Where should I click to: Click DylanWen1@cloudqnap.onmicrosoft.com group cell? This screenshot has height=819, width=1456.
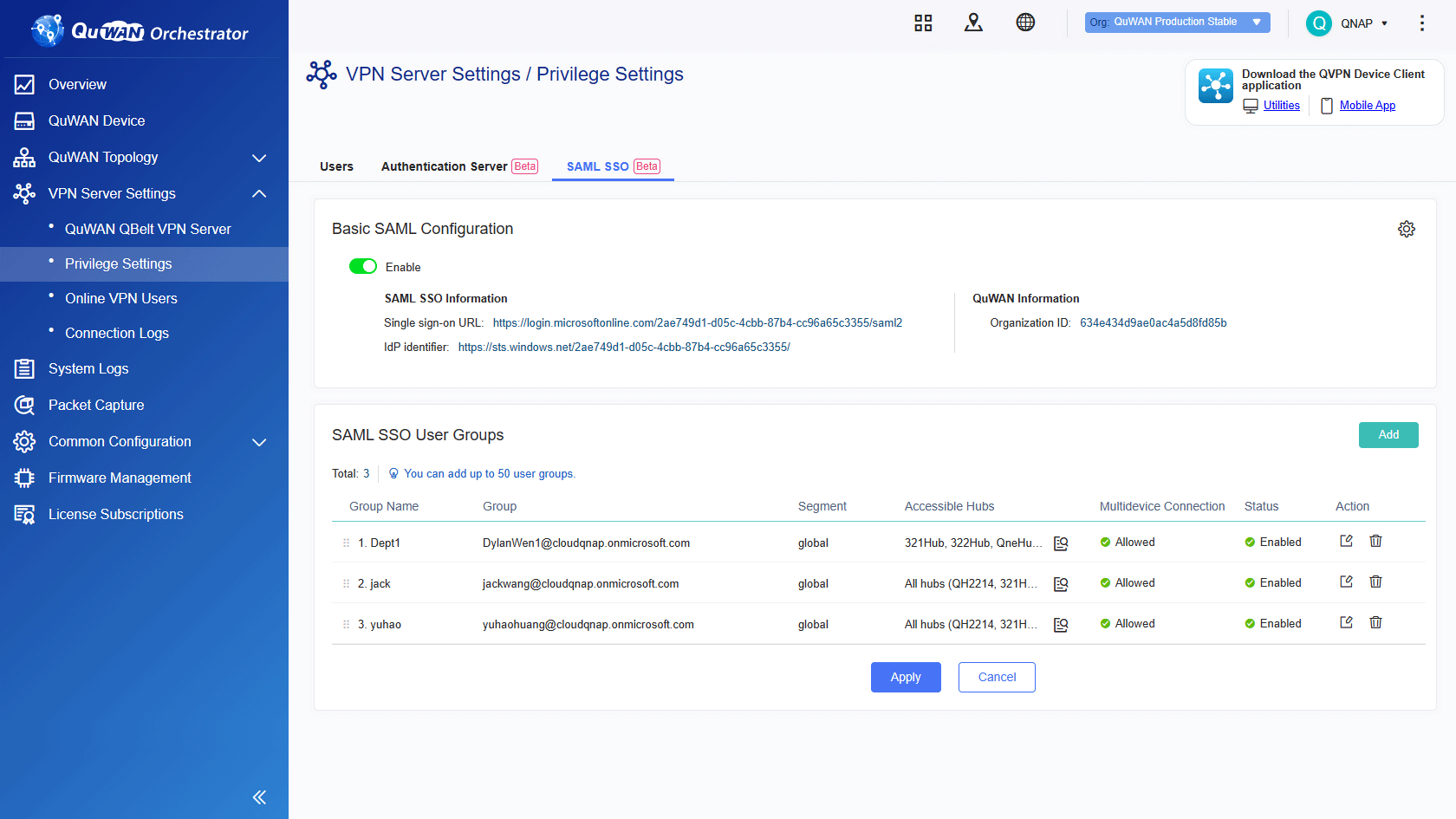(x=586, y=543)
